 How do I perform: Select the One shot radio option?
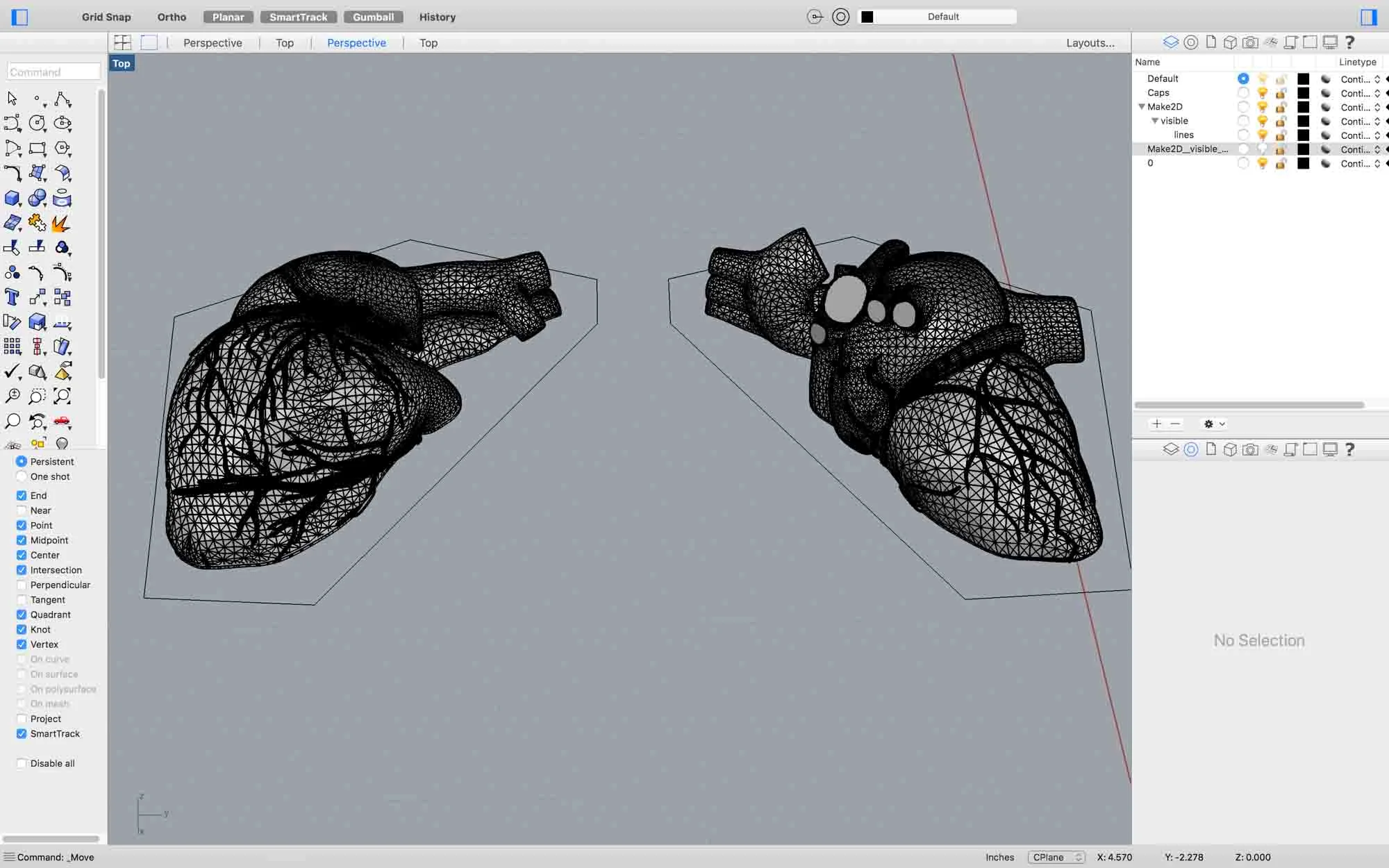(22, 476)
